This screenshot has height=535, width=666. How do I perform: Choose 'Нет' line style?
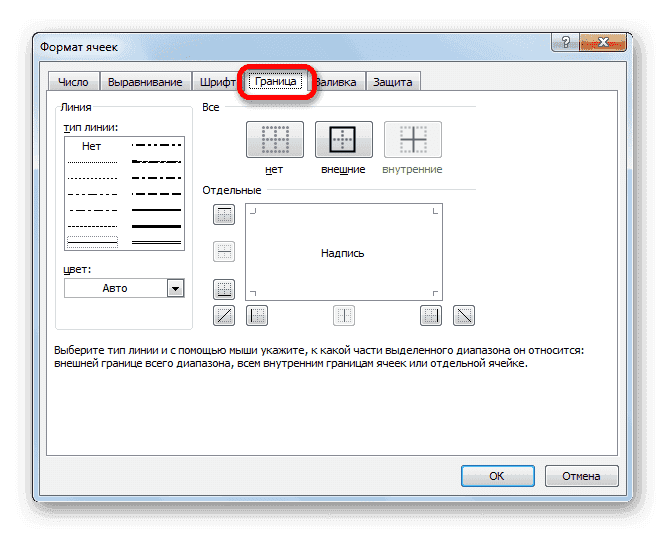point(92,146)
